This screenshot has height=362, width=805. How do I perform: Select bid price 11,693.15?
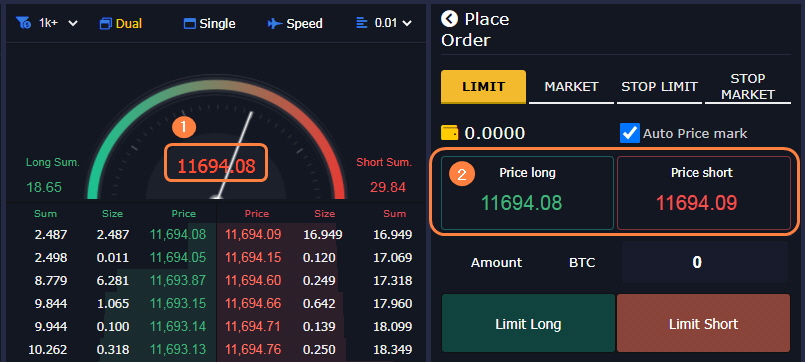[x=178, y=303]
